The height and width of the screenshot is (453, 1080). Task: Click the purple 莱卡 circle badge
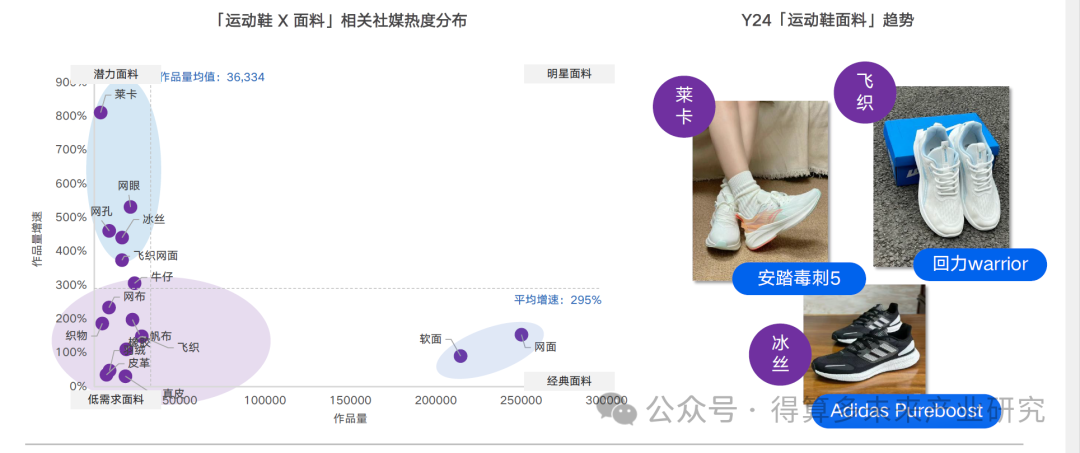[x=683, y=106]
